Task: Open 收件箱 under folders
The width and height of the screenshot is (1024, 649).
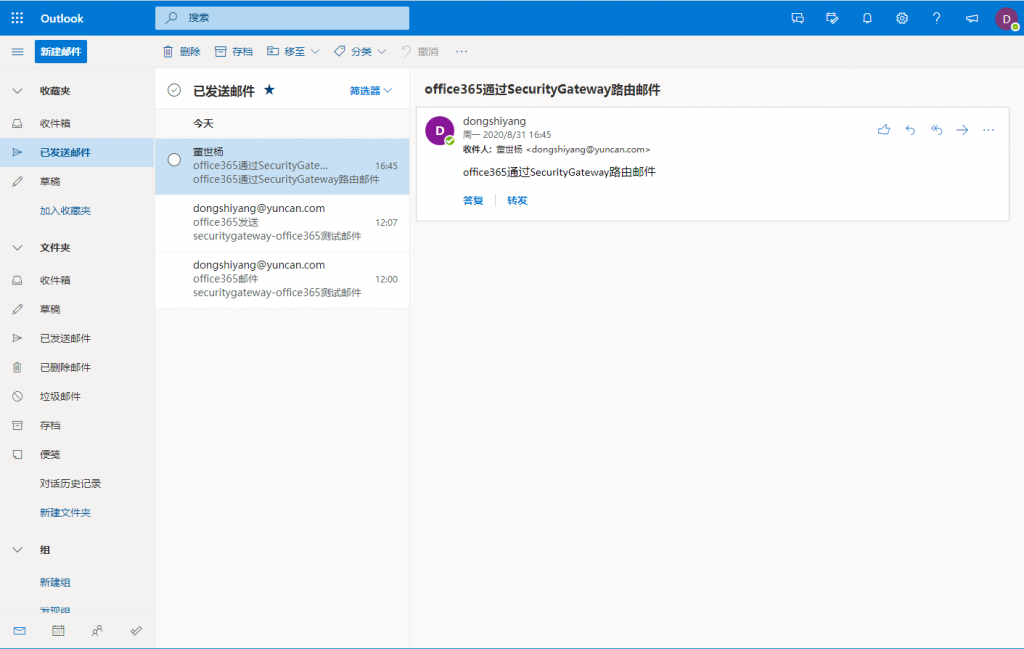Action: (x=77, y=280)
